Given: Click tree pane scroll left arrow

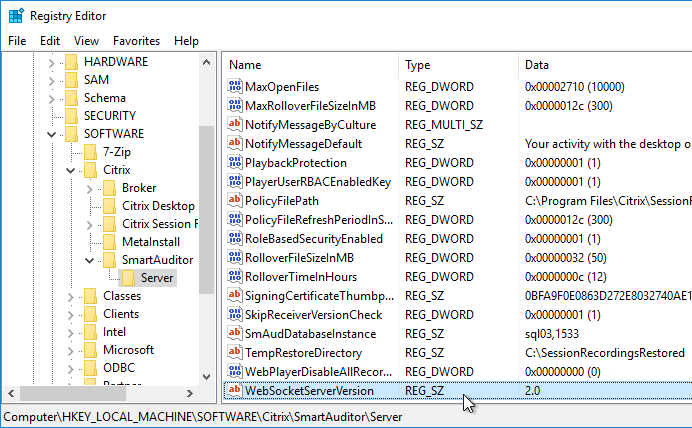Looking at the screenshot, I should pyautogui.click(x=11, y=393).
